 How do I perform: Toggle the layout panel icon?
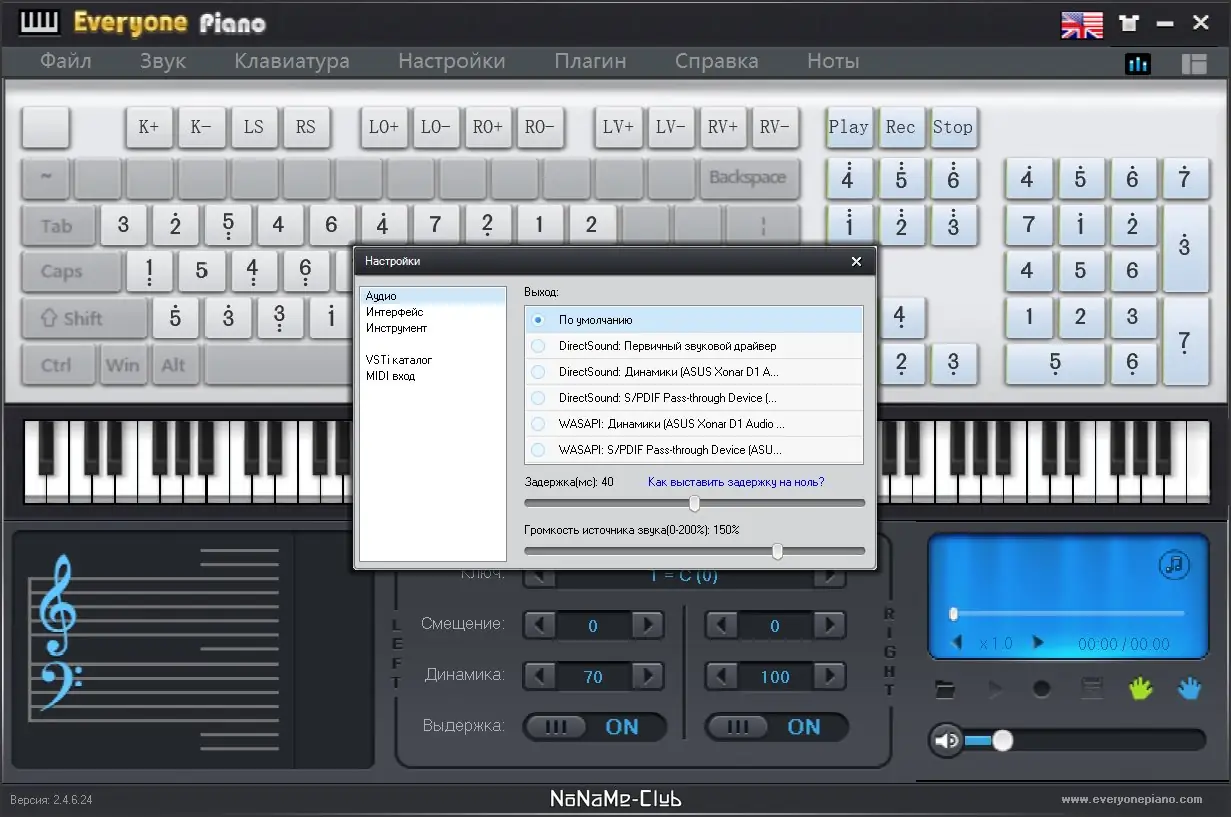1193,64
